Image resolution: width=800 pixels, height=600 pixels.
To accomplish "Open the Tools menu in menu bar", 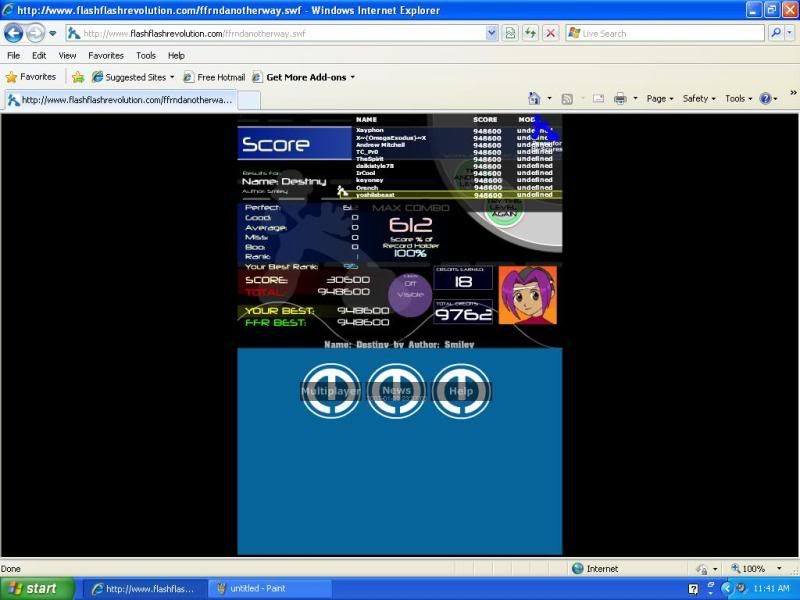I will pyautogui.click(x=146, y=56).
